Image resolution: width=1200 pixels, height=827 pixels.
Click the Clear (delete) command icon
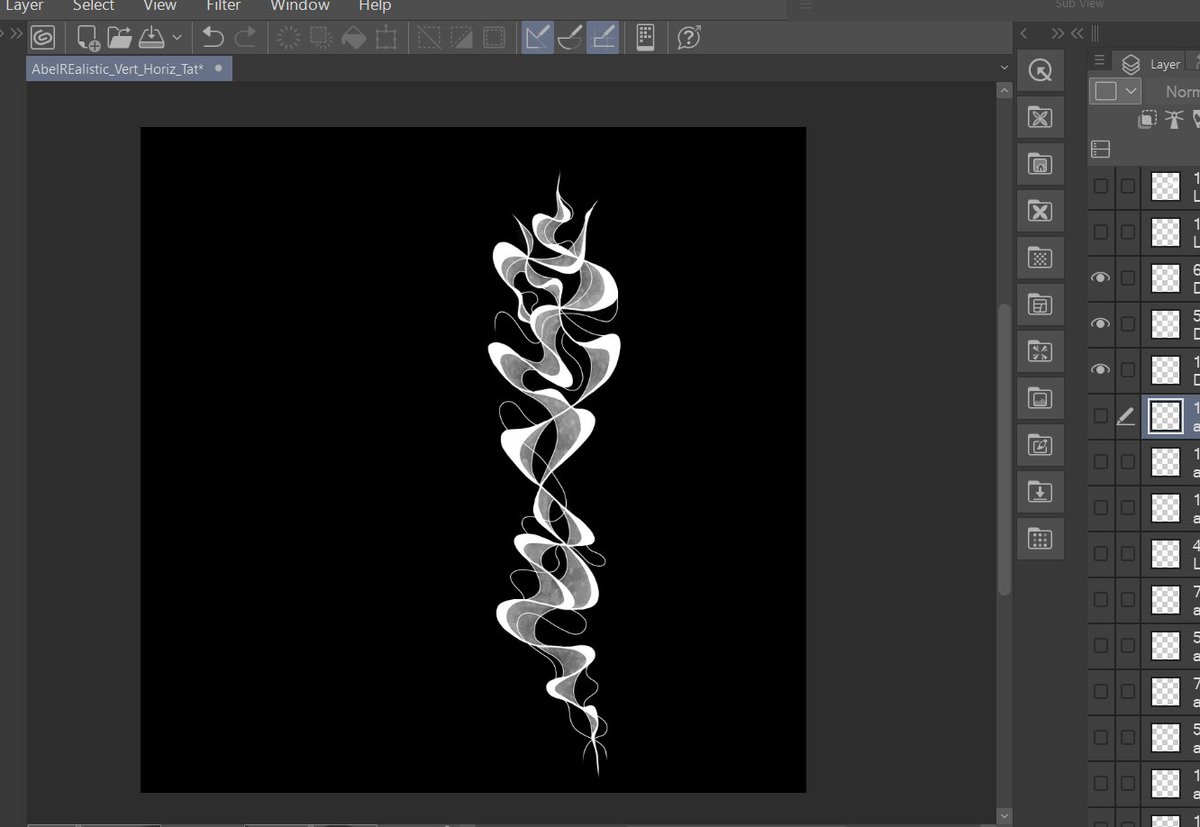[289, 38]
